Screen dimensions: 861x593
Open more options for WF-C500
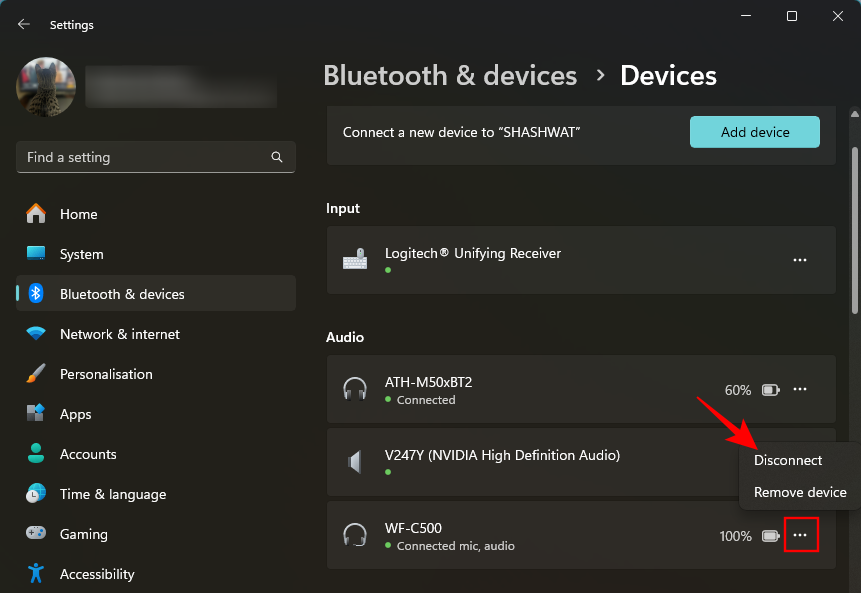pyautogui.click(x=800, y=535)
